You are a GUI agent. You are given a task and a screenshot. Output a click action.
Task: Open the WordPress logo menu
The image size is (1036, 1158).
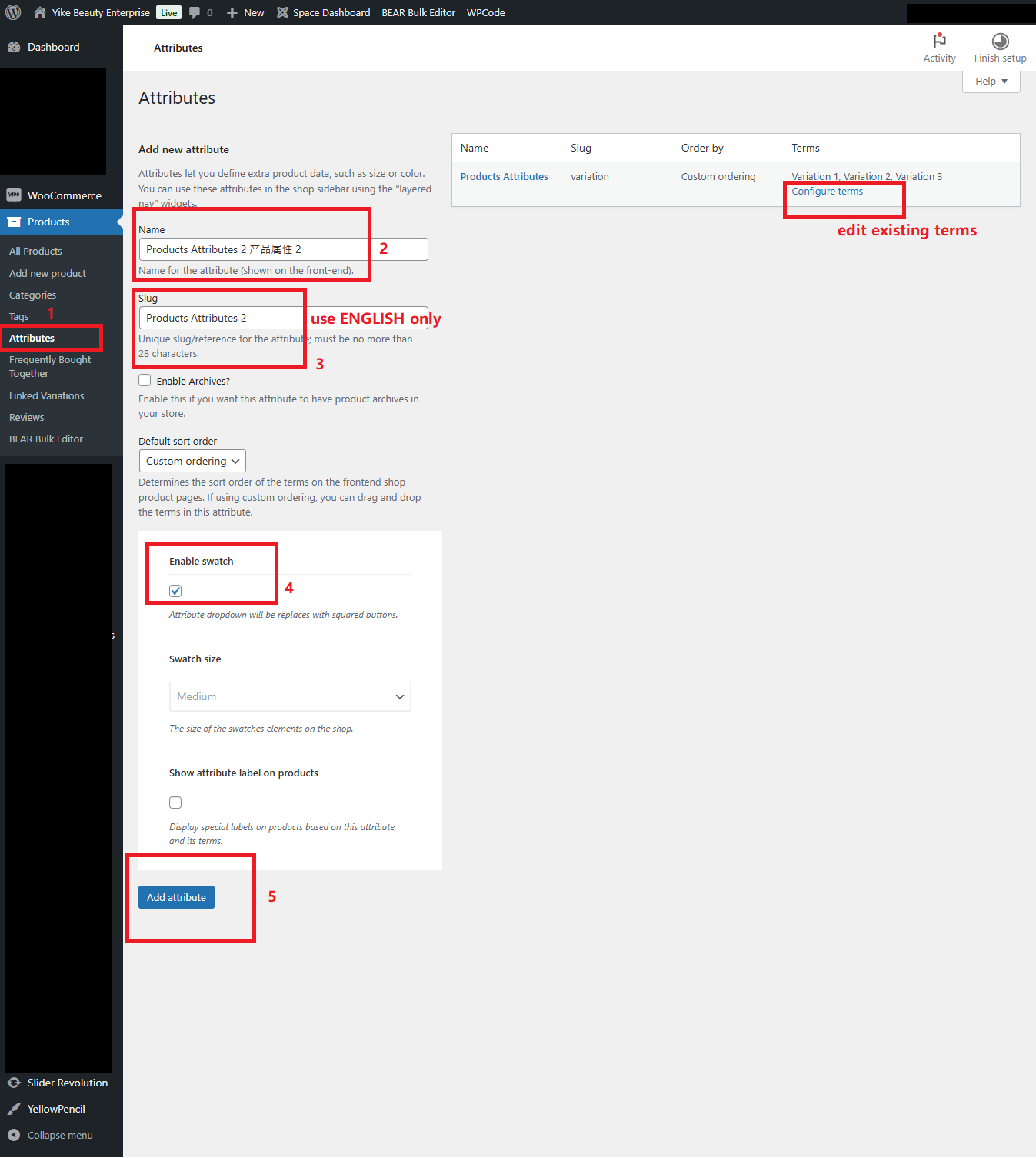coord(13,12)
